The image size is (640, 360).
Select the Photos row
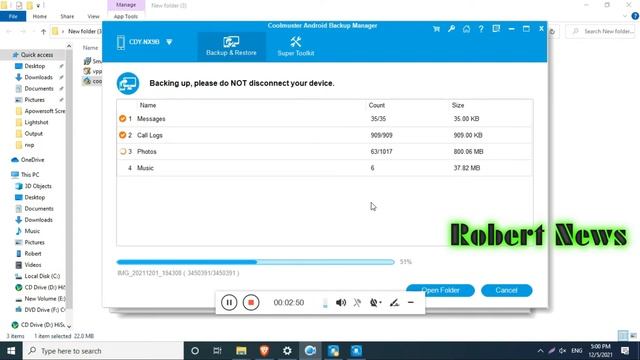click(324, 151)
